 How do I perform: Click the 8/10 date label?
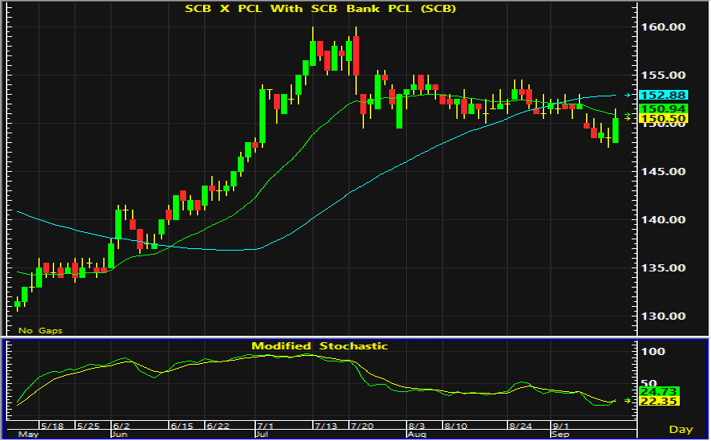pos(456,426)
